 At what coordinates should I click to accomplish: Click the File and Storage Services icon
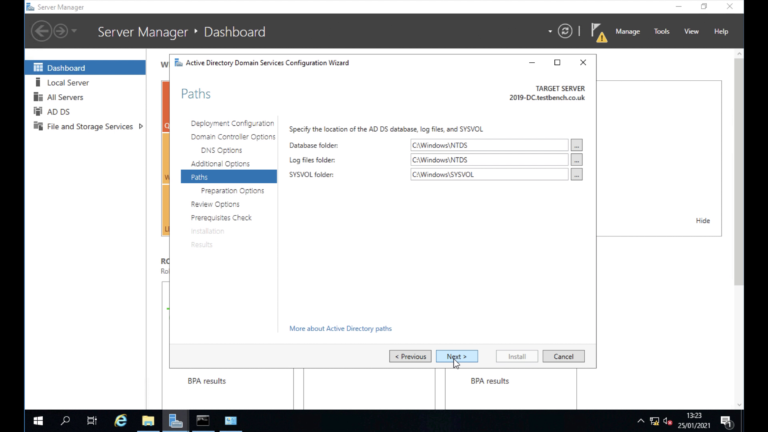click(38, 126)
